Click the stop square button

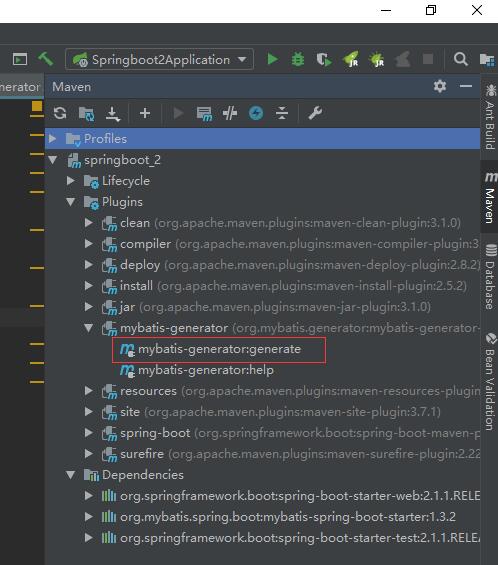428,59
